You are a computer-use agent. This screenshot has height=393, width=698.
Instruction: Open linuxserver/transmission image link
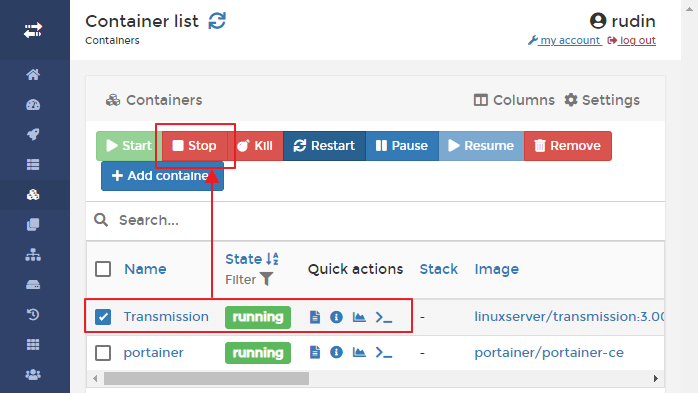click(569, 316)
